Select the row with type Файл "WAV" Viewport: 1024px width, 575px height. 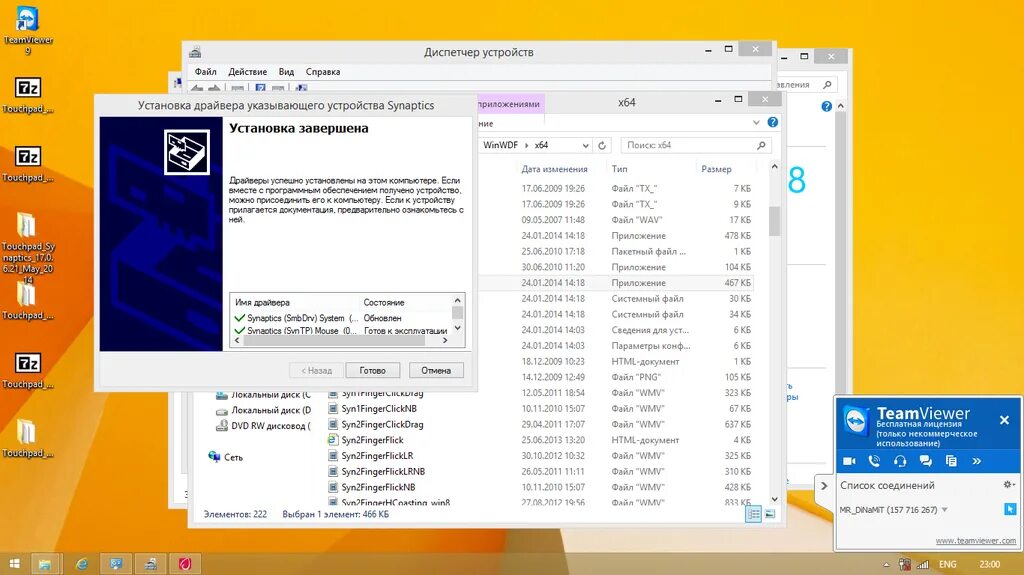tap(616, 220)
